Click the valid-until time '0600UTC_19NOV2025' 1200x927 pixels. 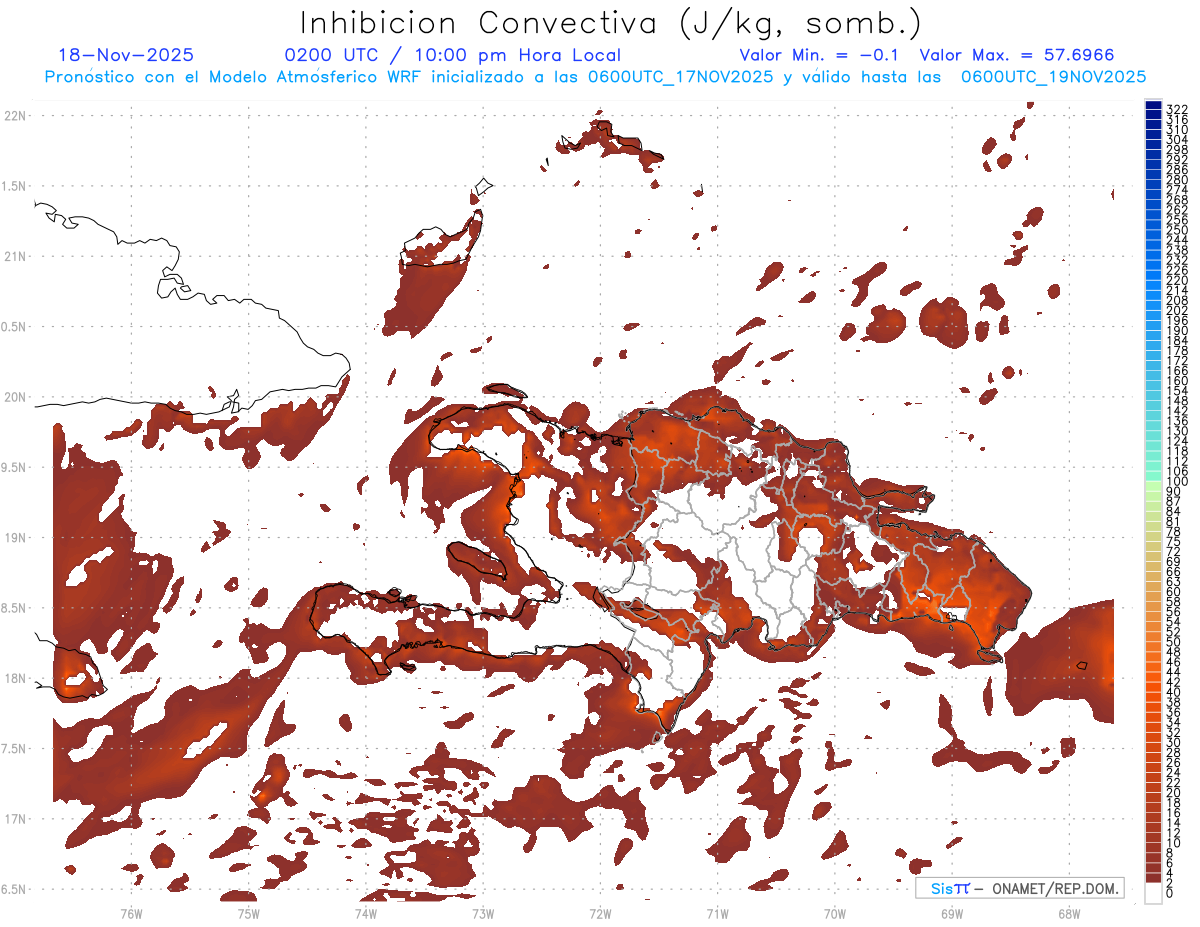(x=1053, y=76)
